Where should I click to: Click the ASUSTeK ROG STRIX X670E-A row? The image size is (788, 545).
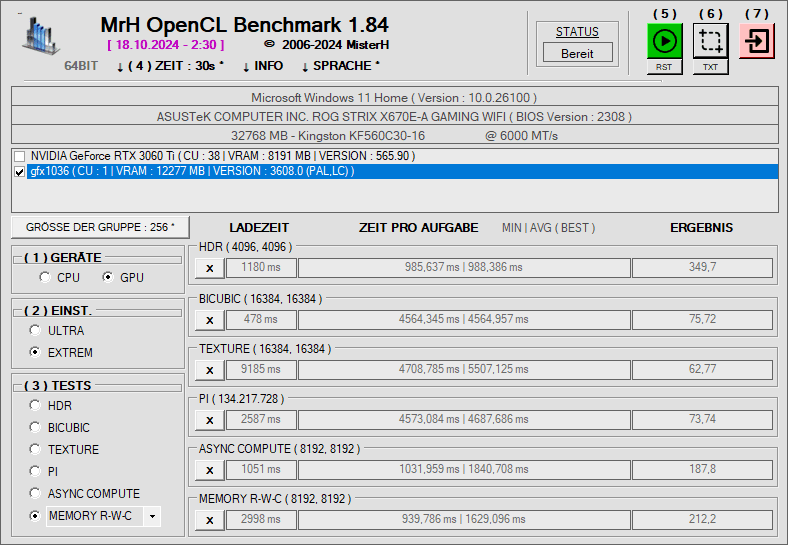tap(395, 117)
